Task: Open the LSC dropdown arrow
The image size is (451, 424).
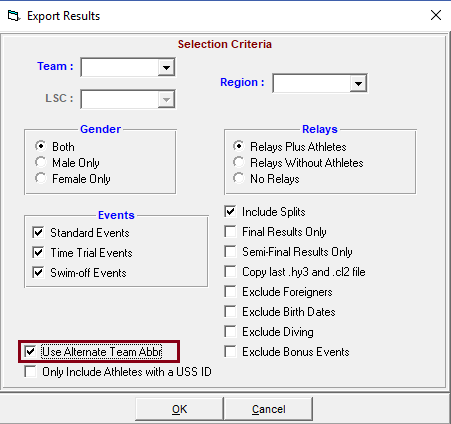Action: click(x=166, y=99)
